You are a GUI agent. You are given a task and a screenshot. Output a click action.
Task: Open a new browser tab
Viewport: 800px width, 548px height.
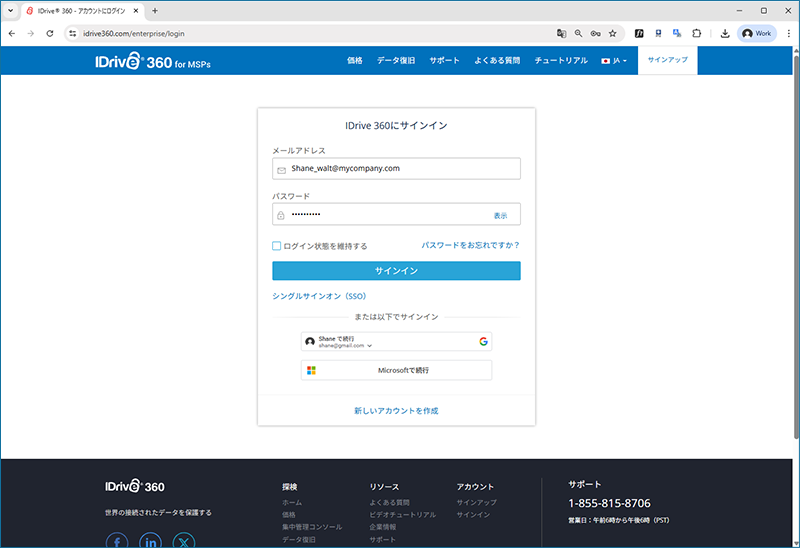coord(155,10)
